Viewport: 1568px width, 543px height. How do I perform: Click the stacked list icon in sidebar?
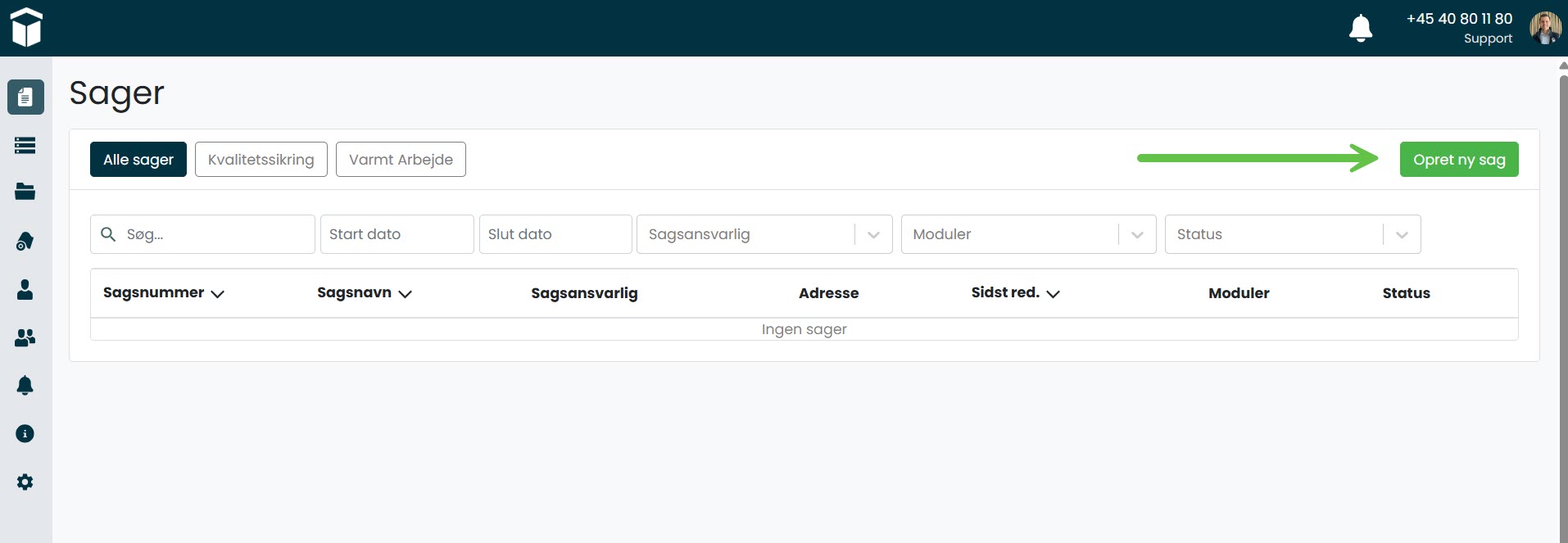coord(25,146)
